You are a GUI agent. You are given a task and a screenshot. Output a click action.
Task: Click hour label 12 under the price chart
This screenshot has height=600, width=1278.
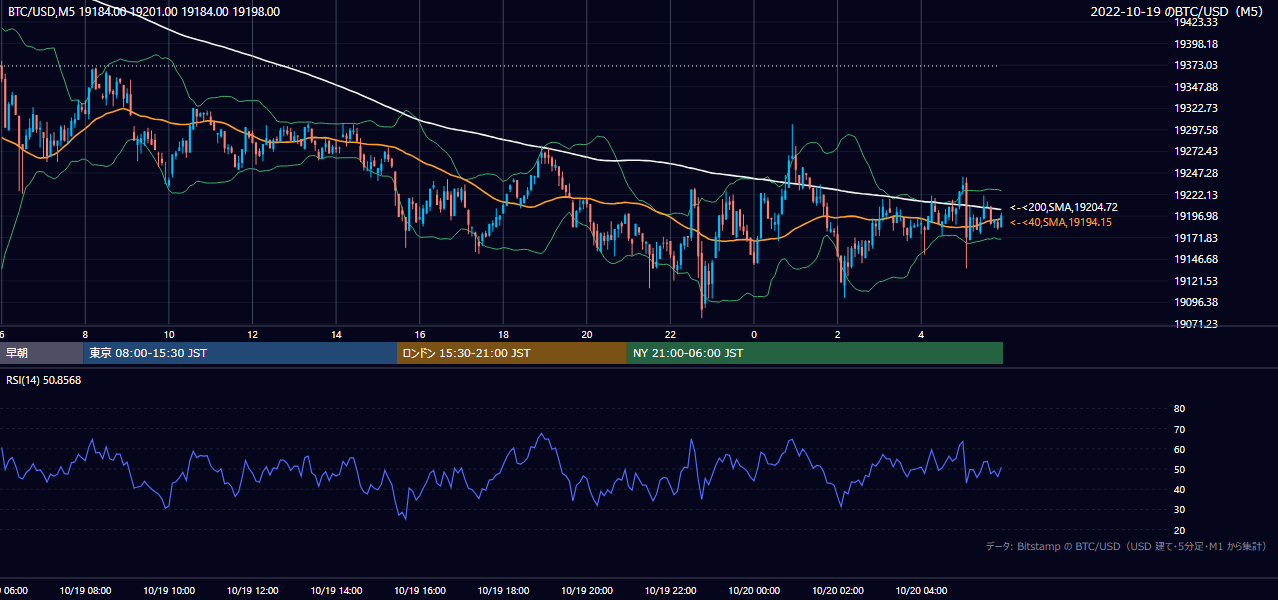(x=252, y=335)
